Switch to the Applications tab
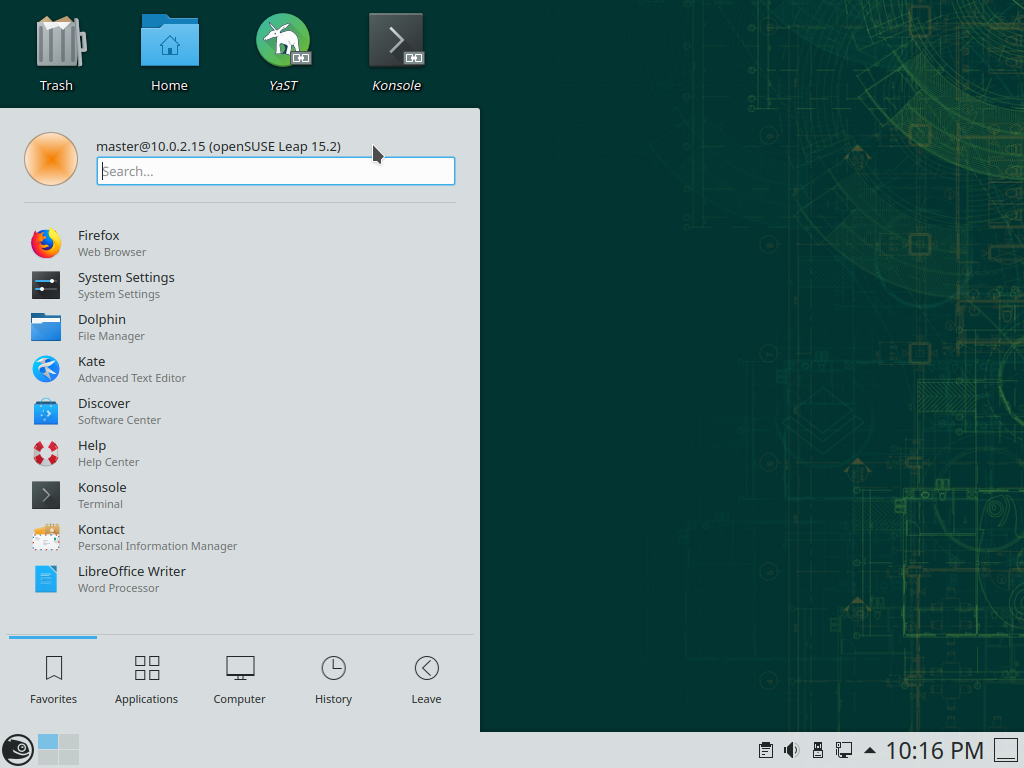Image resolution: width=1024 pixels, height=768 pixels. [x=146, y=680]
